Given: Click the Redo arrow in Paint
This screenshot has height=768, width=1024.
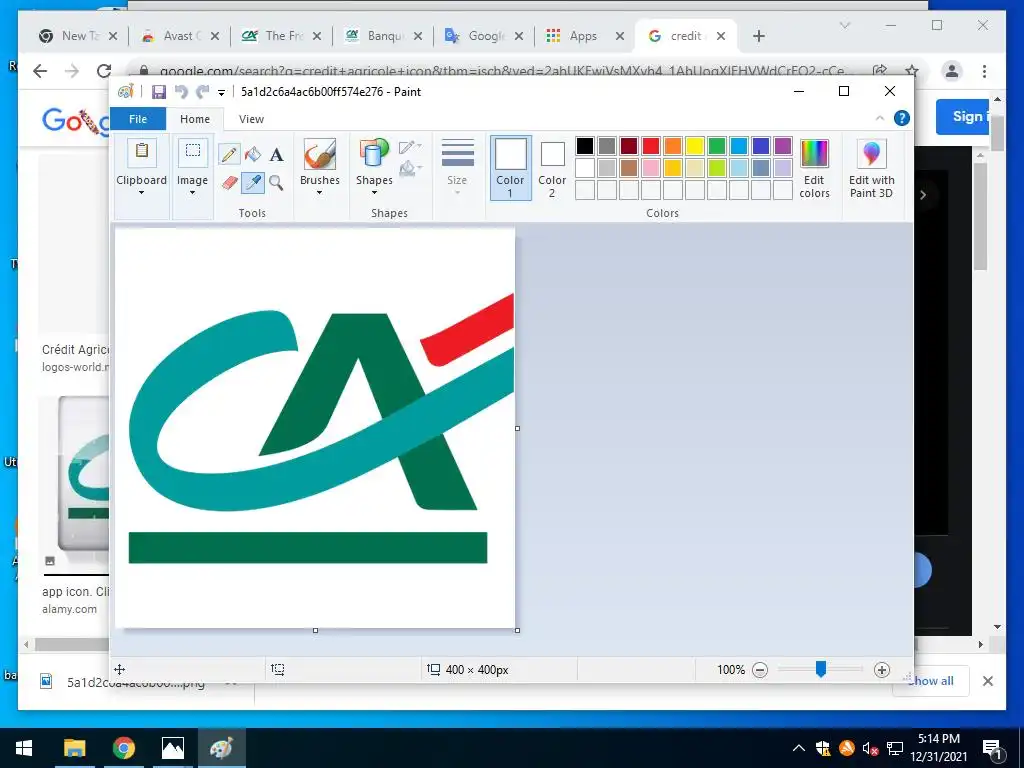Looking at the screenshot, I should [203, 92].
